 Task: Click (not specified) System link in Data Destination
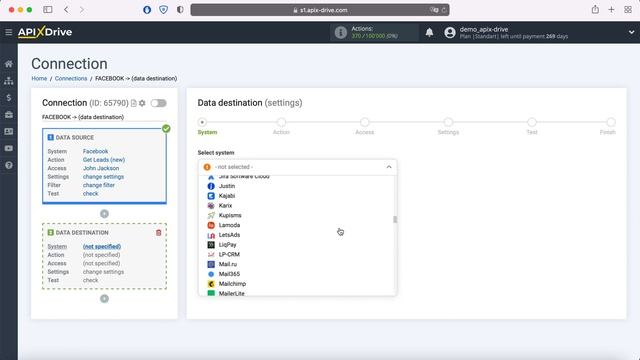click(x=102, y=247)
